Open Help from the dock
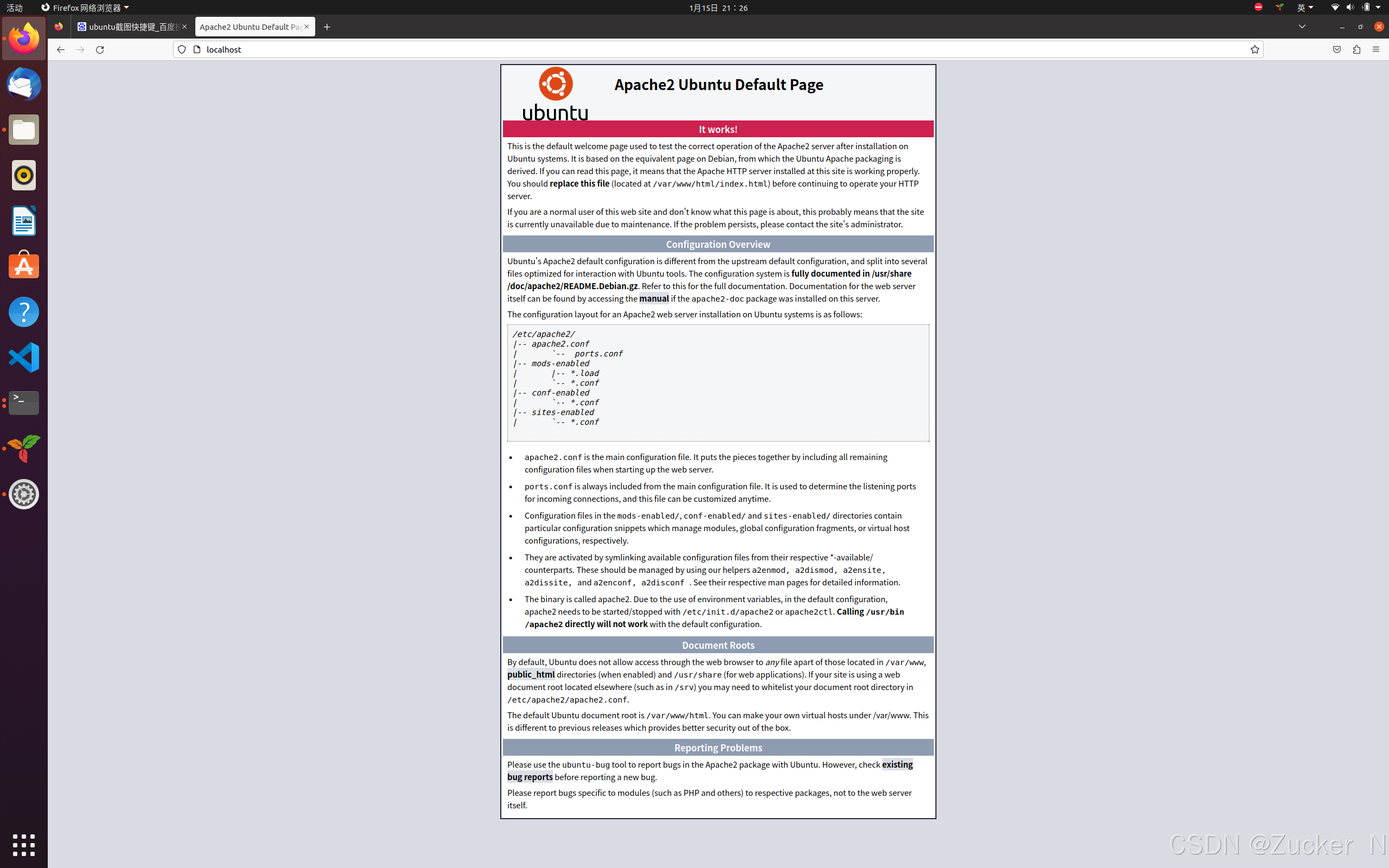Viewport: 1389px width, 868px height. click(x=23, y=312)
